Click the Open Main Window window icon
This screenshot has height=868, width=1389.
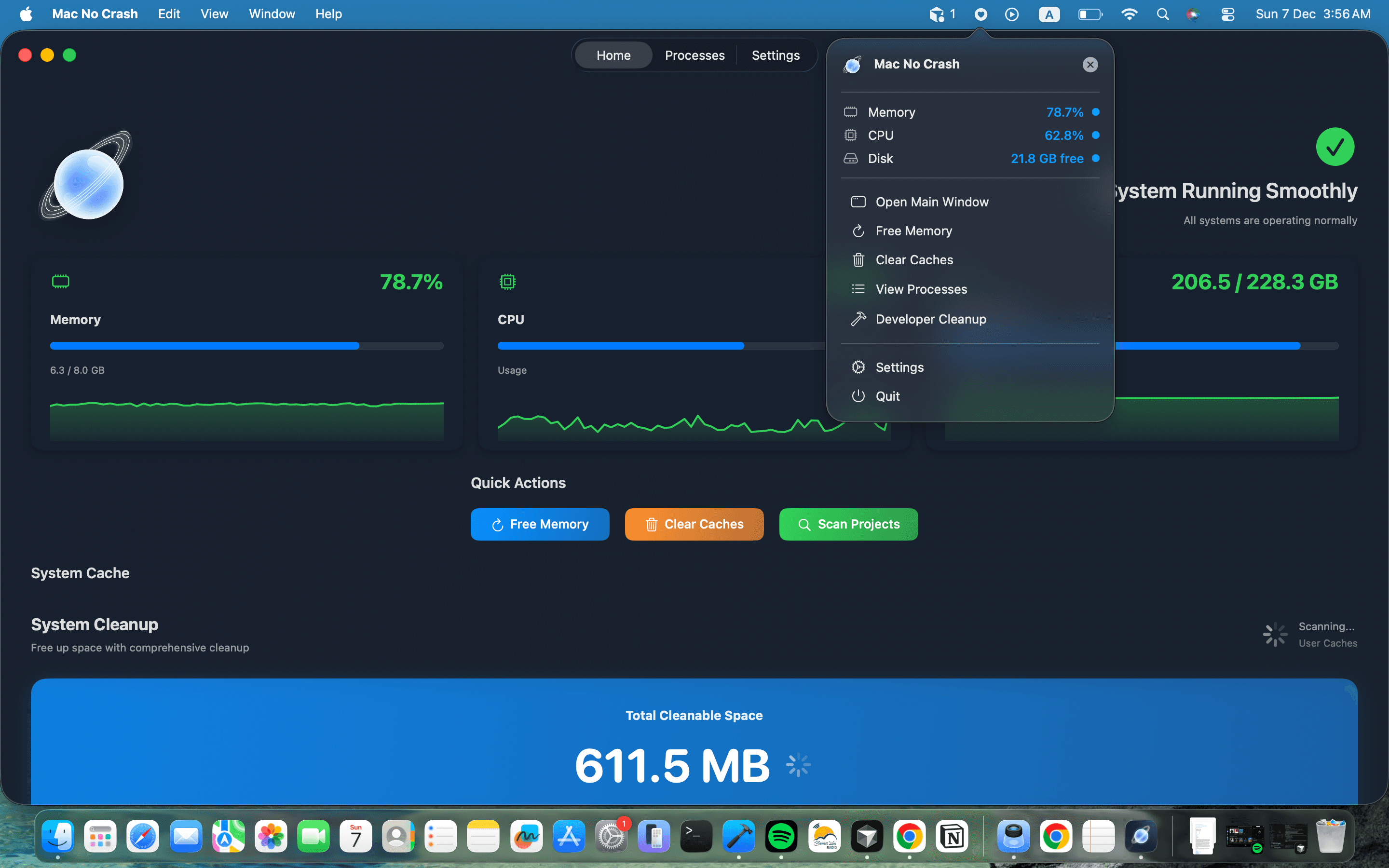click(x=858, y=202)
